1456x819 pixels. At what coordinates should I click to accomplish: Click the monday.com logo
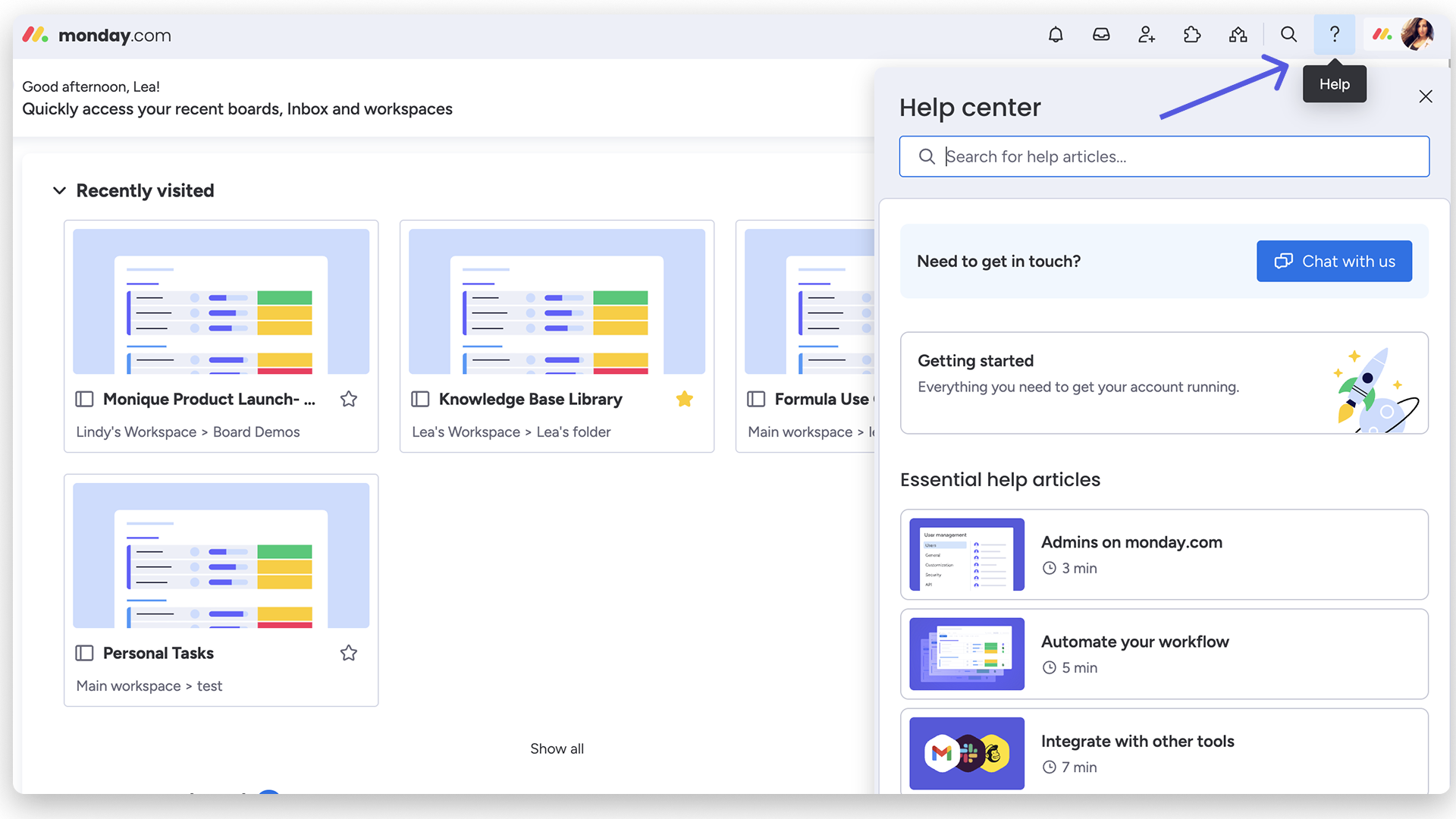[96, 35]
